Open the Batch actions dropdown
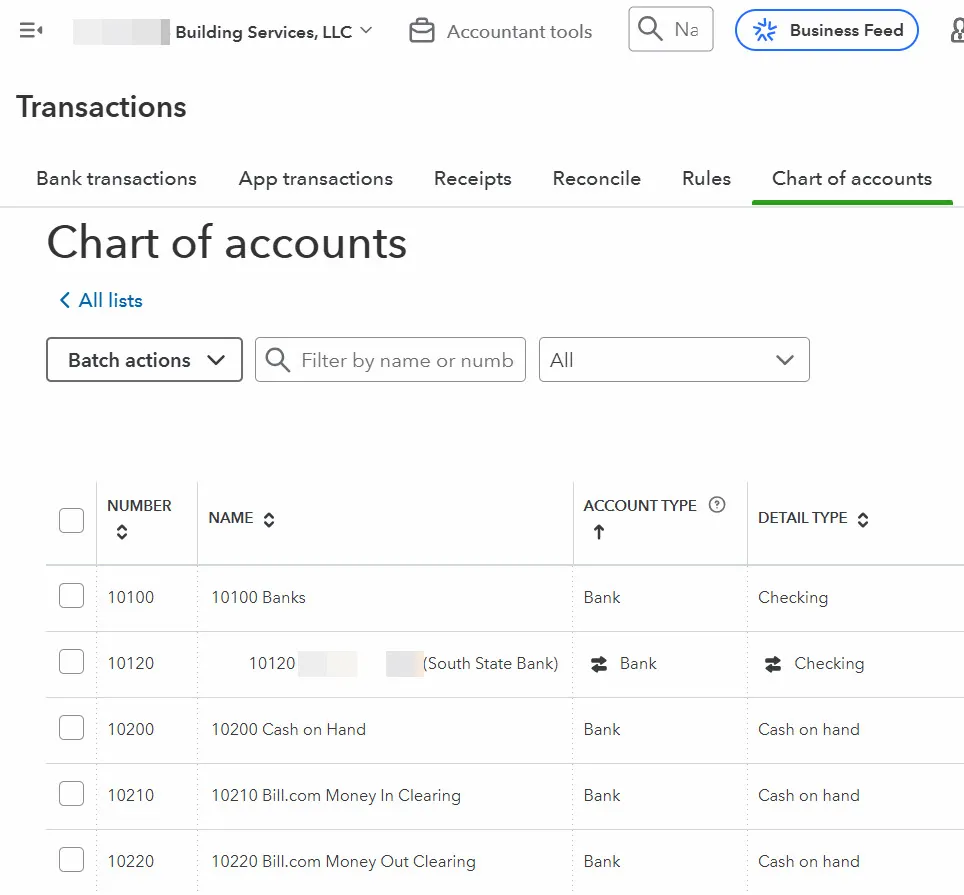964x895 pixels. tap(145, 360)
